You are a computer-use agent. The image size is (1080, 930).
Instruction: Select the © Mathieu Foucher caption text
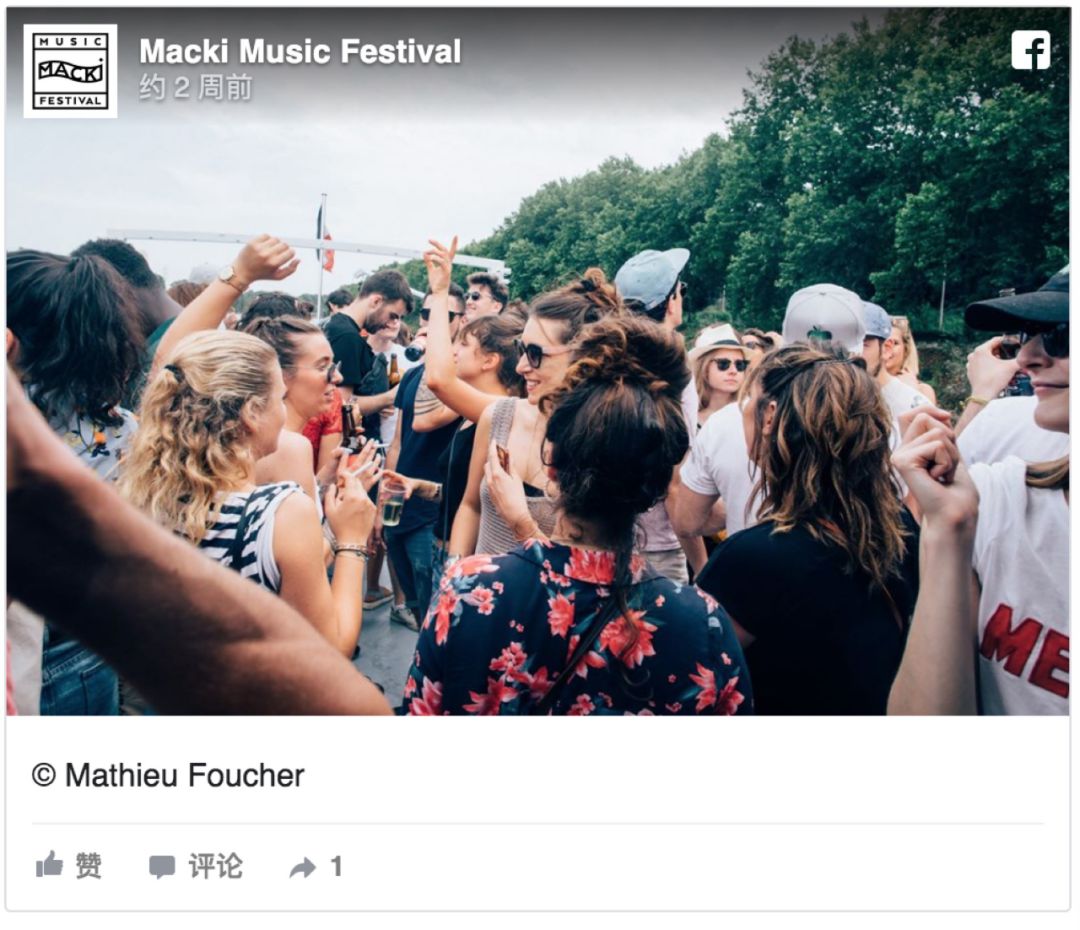(168, 775)
